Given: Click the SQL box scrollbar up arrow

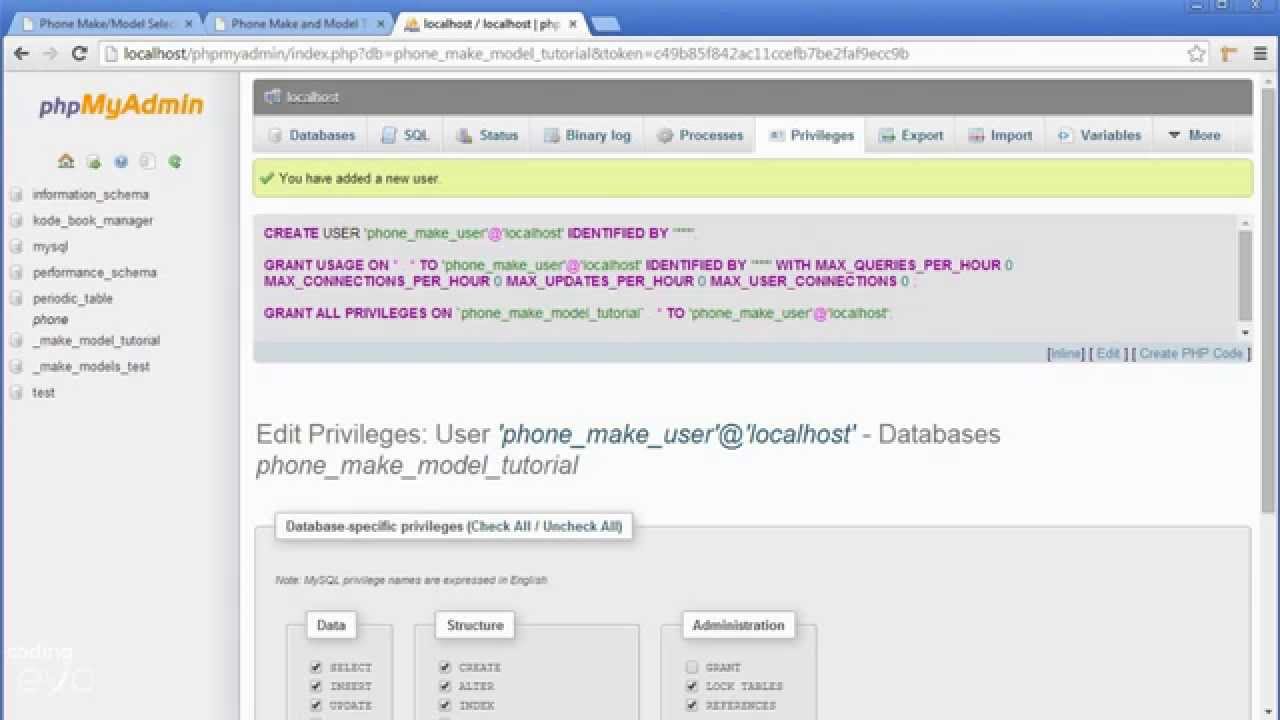Looking at the screenshot, I should point(1245,224).
